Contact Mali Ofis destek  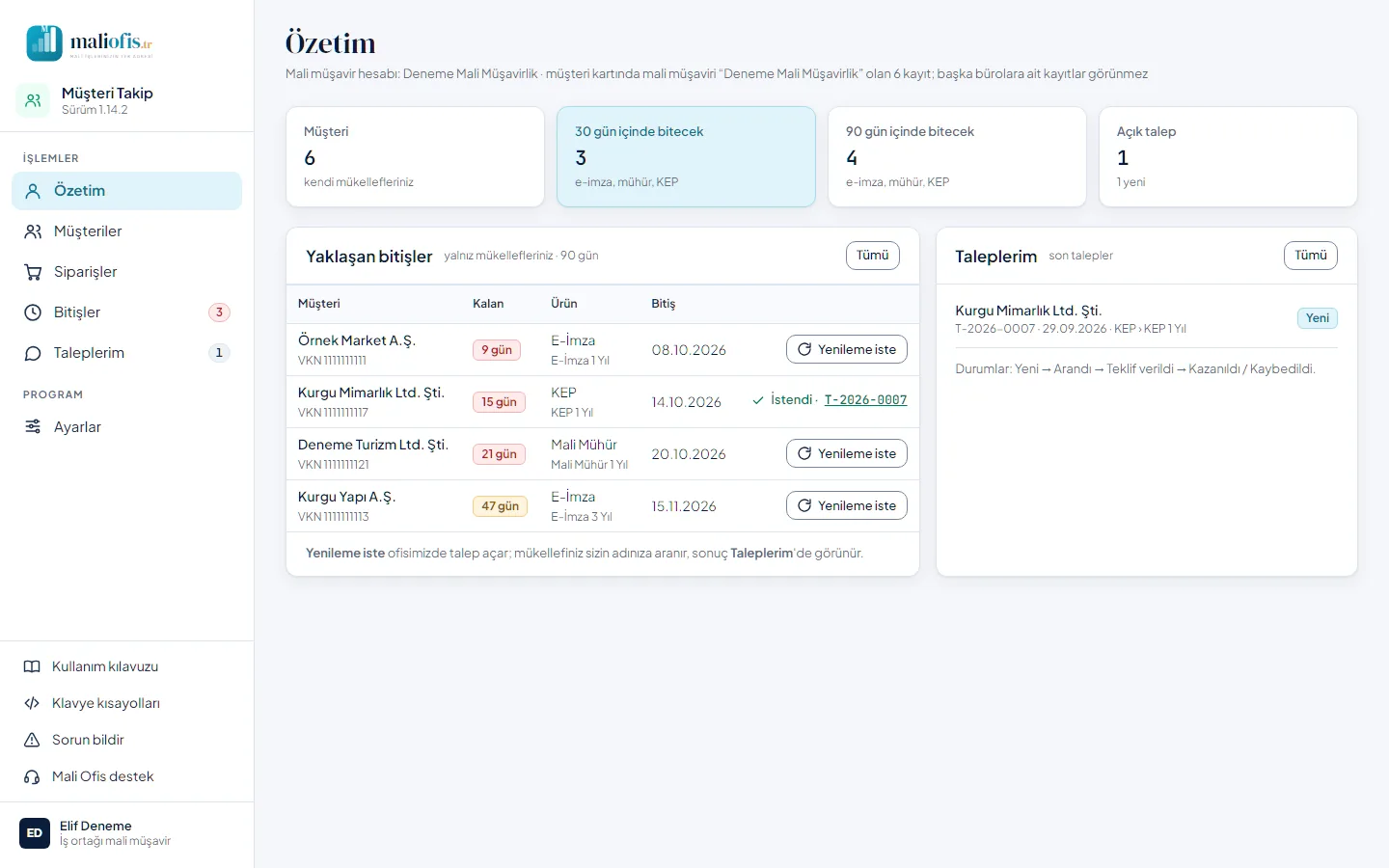pos(126,776)
